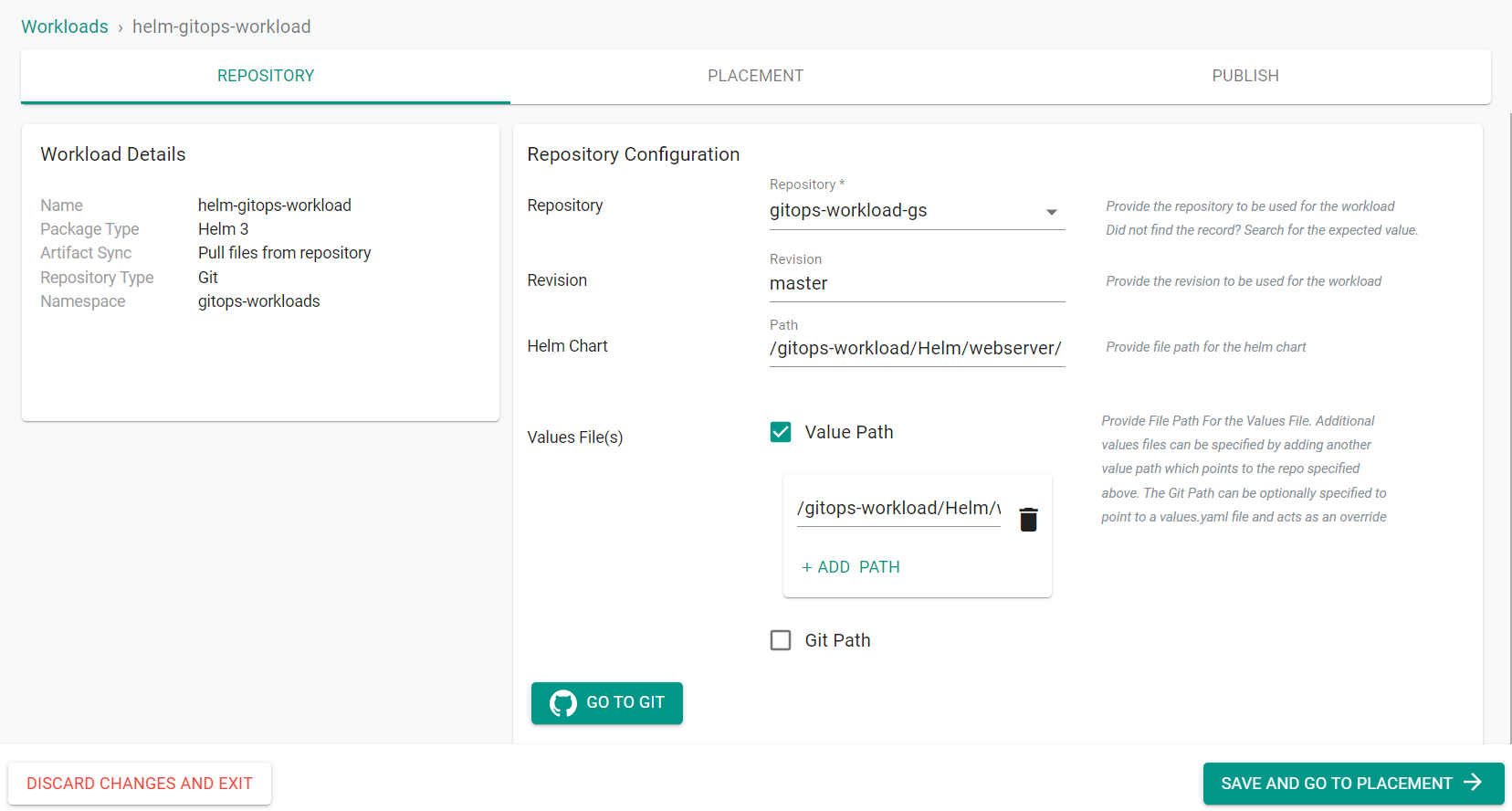1512x811 pixels.
Task: Select the helm-gitops-workload name value
Action: point(275,205)
